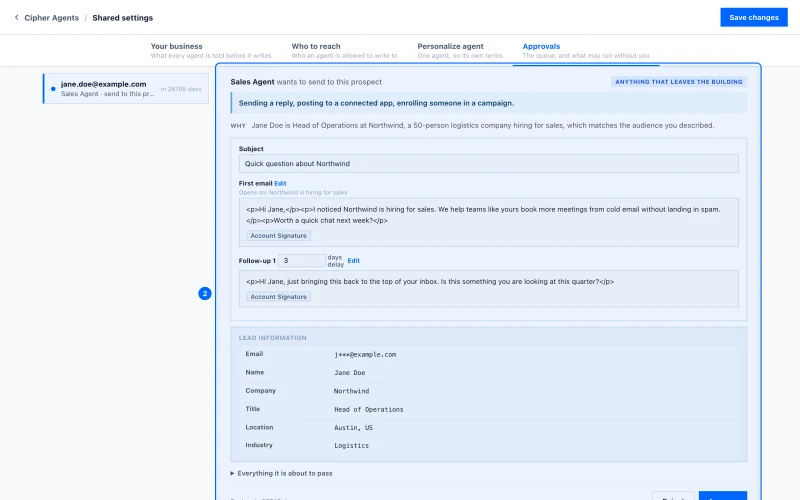Click the Opens on: Northwind is hiring text
This screenshot has height=500, width=800.
point(293,193)
